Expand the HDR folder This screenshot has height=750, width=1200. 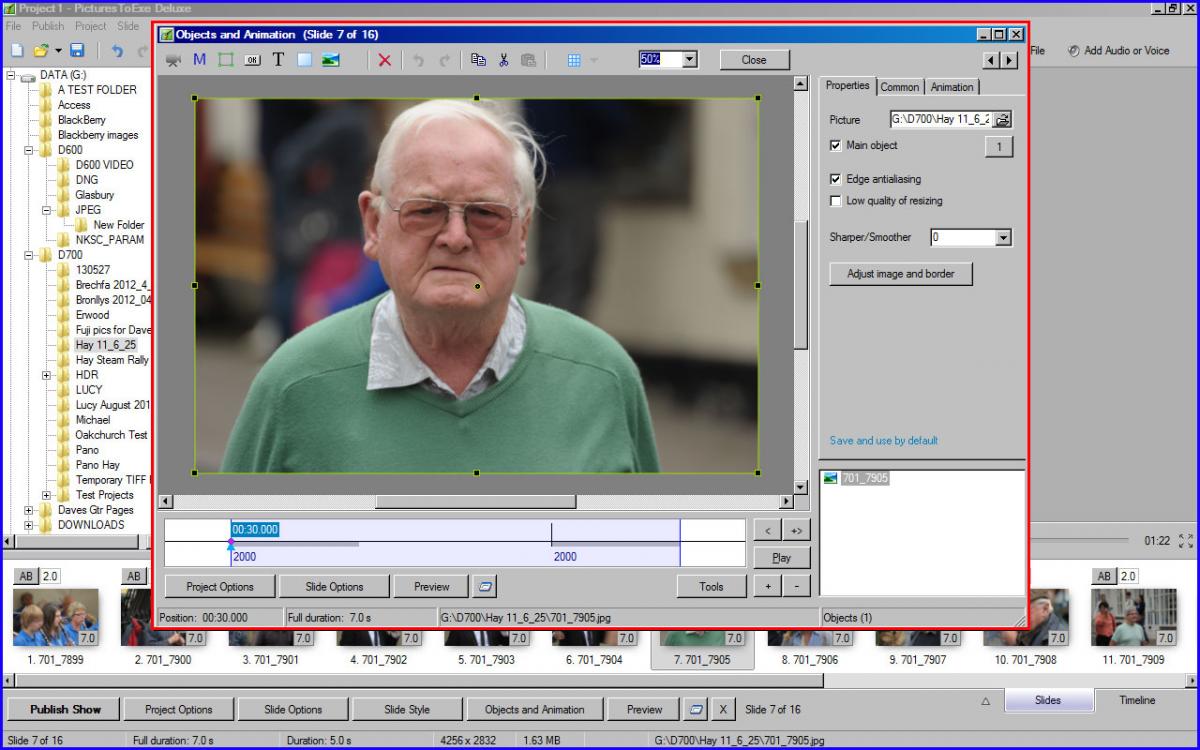48,375
